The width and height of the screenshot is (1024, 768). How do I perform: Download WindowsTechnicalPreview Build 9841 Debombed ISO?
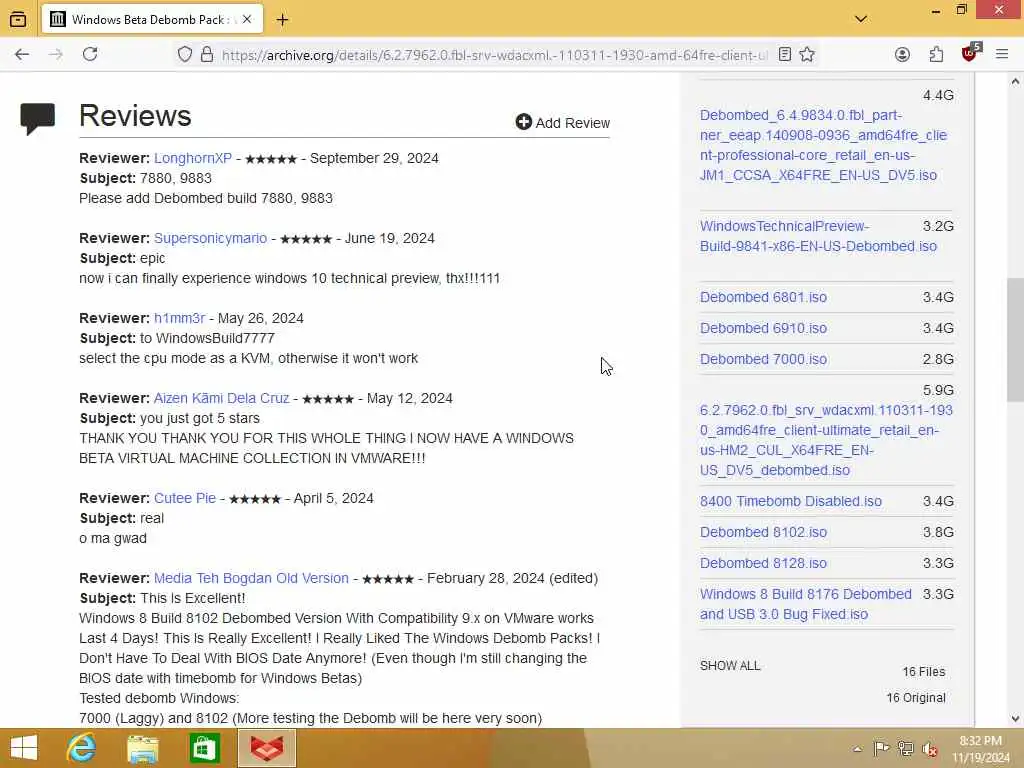pos(818,236)
